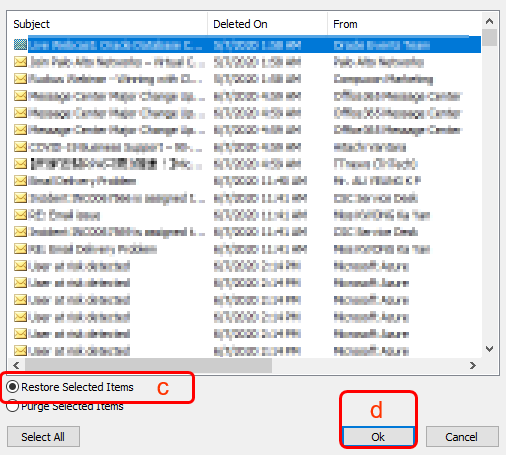Screen dimensions: 506x455
Task: Click the scroll down arrow of the list
Action: click(x=489, y=349)
